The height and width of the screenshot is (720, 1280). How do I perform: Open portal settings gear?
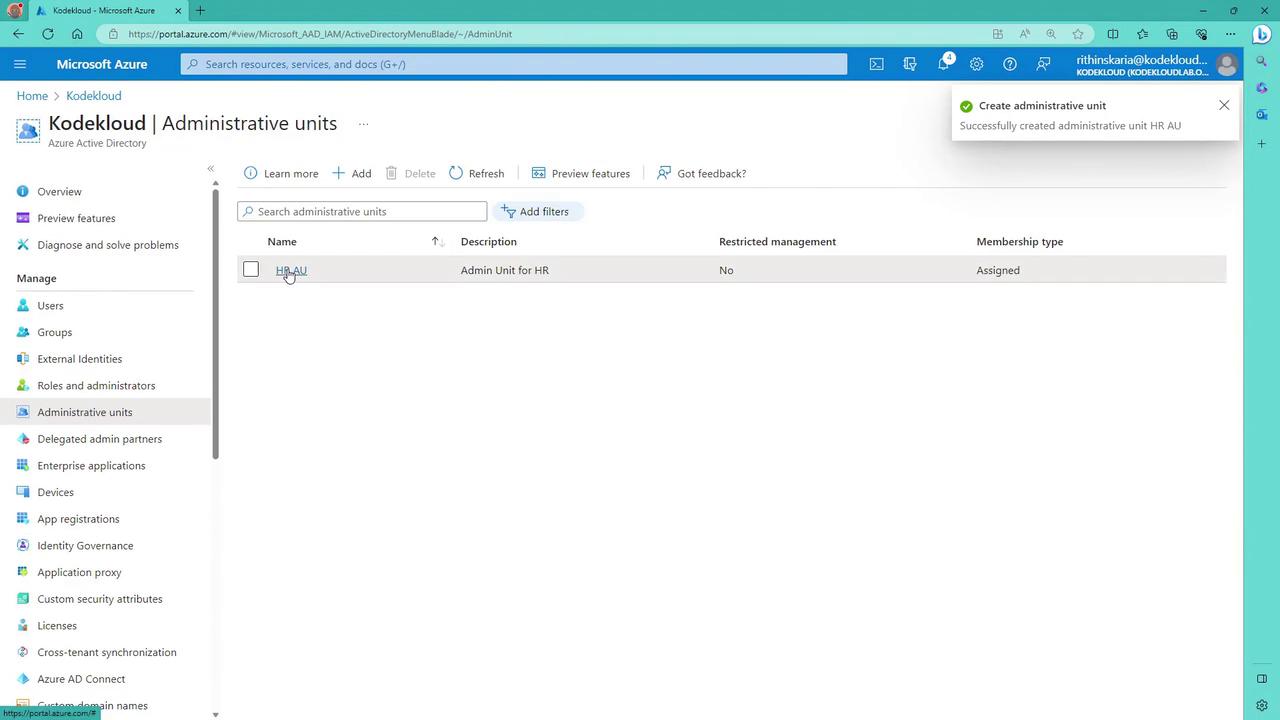(x=976, y=64)
